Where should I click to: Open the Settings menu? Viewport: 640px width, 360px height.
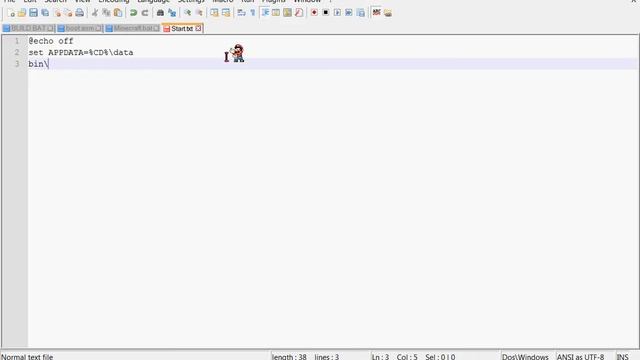click(x=191, y=1)
